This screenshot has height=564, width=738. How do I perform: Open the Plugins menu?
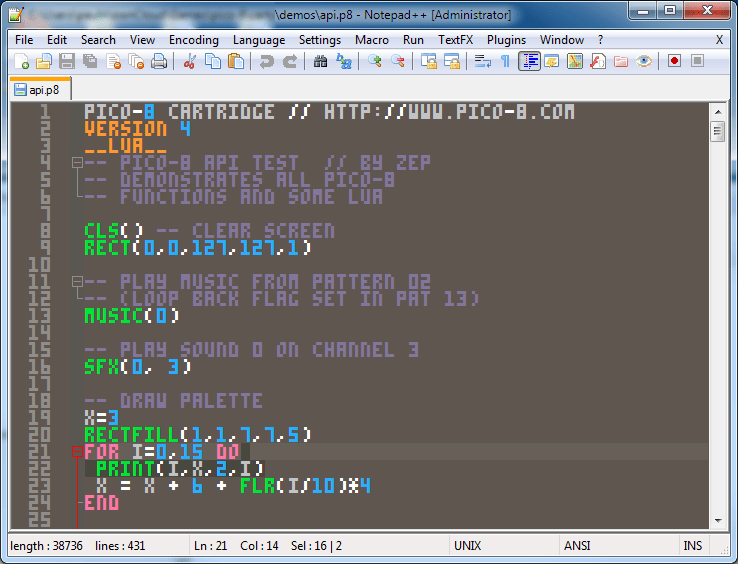tap(506, 40)
